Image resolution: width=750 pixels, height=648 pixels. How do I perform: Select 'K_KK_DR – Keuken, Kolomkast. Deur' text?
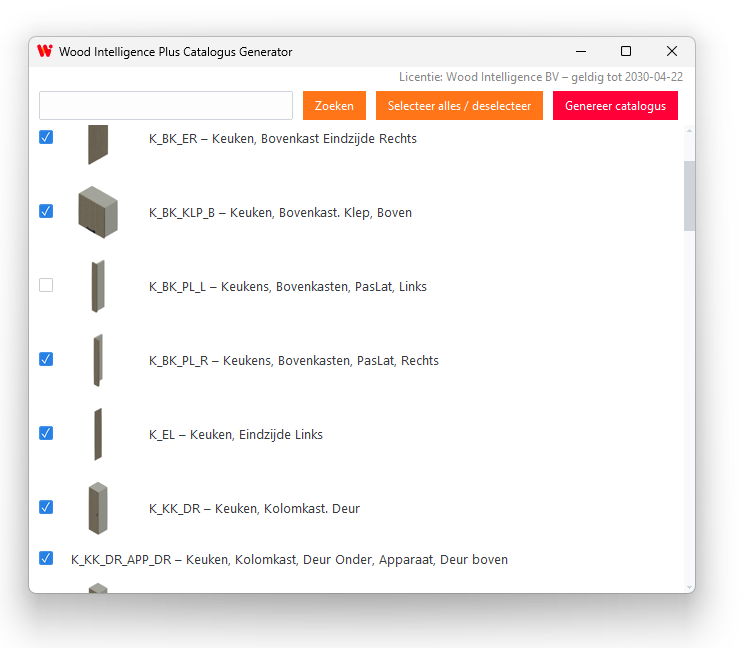[x=254, y=508]
